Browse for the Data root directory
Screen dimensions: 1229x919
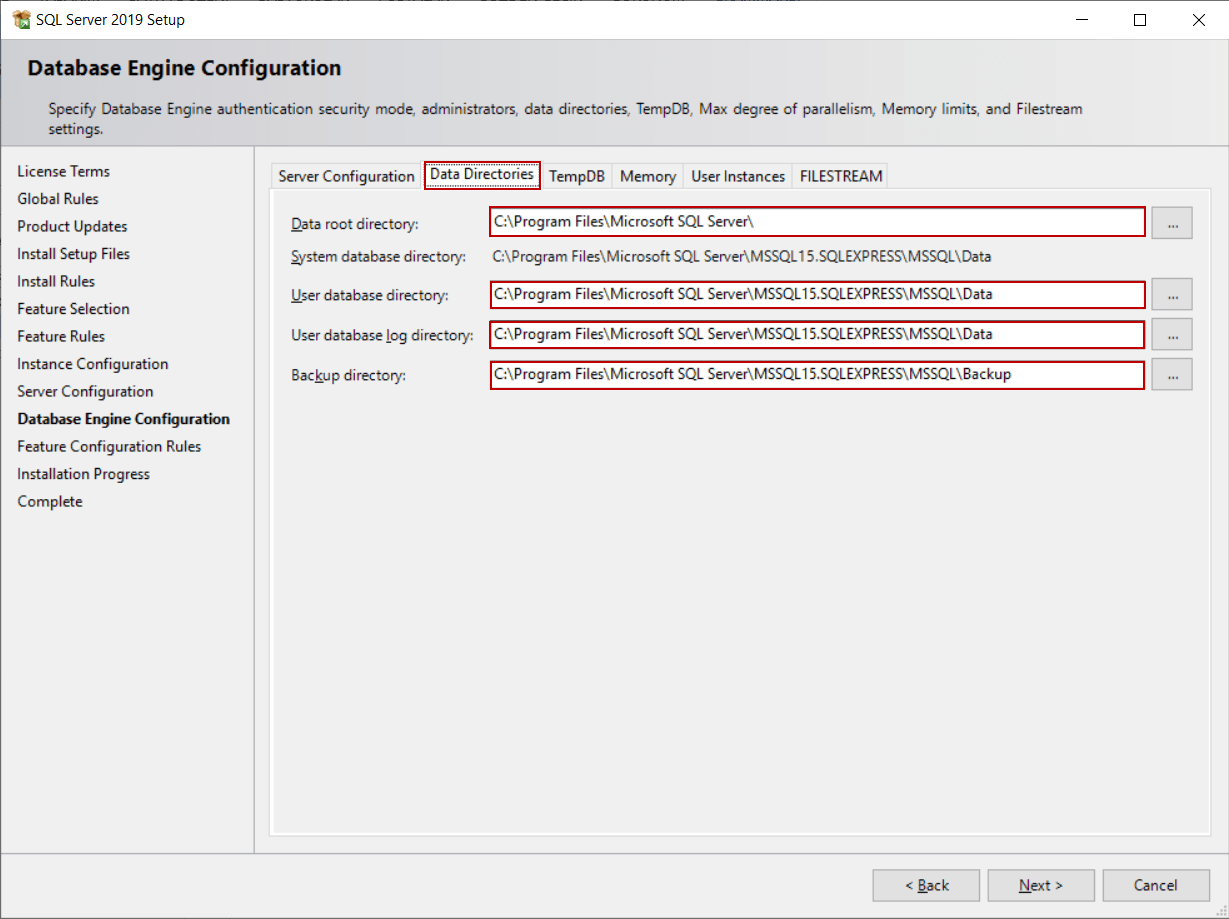(1171, 222)
